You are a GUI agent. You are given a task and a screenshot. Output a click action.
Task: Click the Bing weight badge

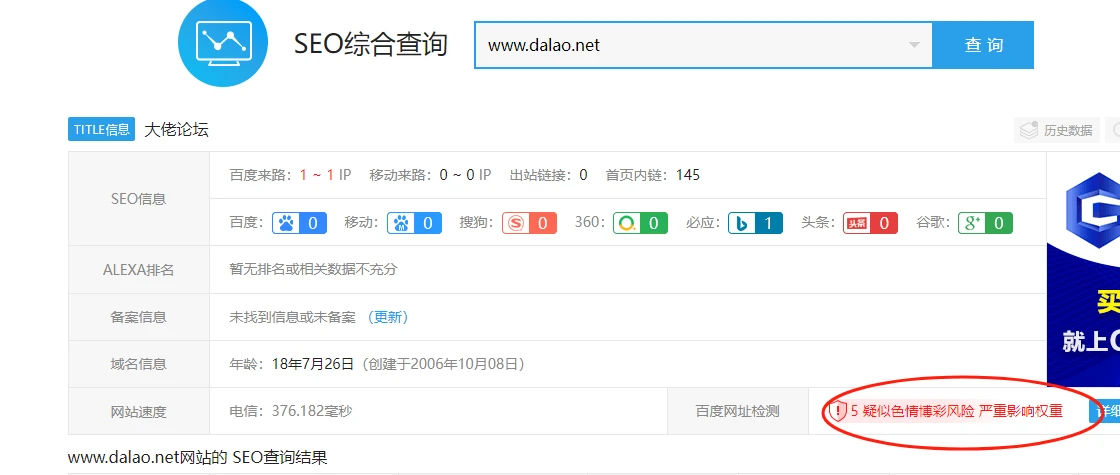click(755, 223)
